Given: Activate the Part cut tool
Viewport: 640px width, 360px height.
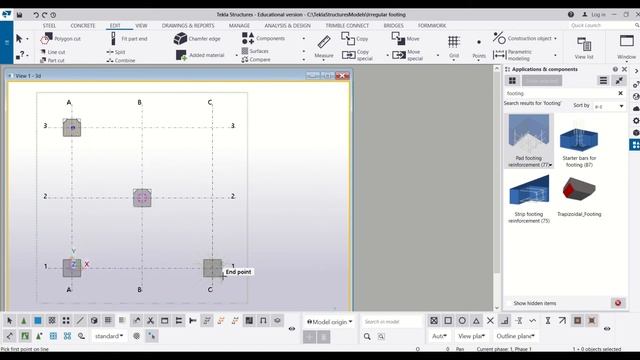Looking at the screenshot, I should pyautogui.click(x=52, y=60).
